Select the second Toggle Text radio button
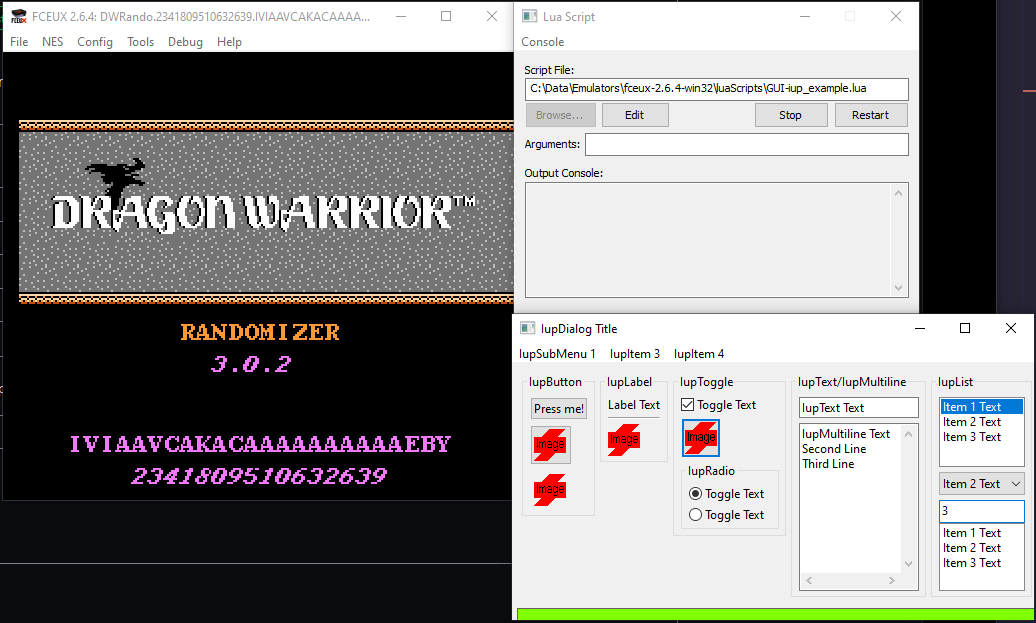 695,515
